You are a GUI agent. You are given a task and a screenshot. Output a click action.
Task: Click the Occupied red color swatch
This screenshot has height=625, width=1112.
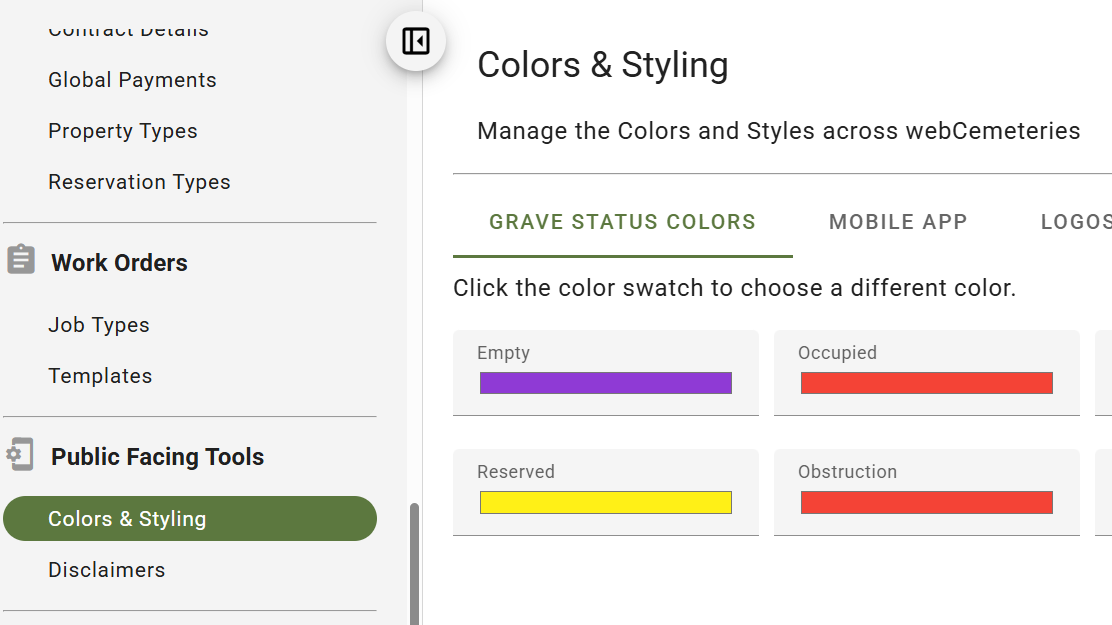click(x=925, y=383)
